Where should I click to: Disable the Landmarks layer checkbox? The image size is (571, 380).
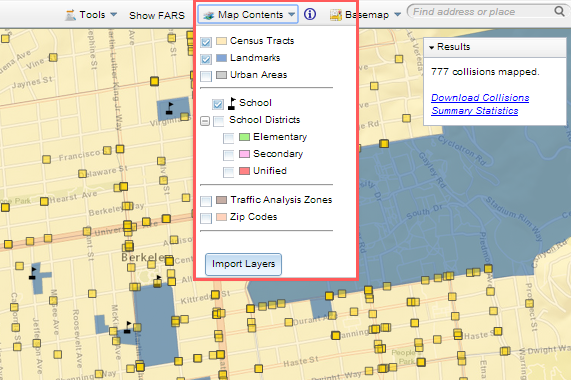click(x=206, y=59)
